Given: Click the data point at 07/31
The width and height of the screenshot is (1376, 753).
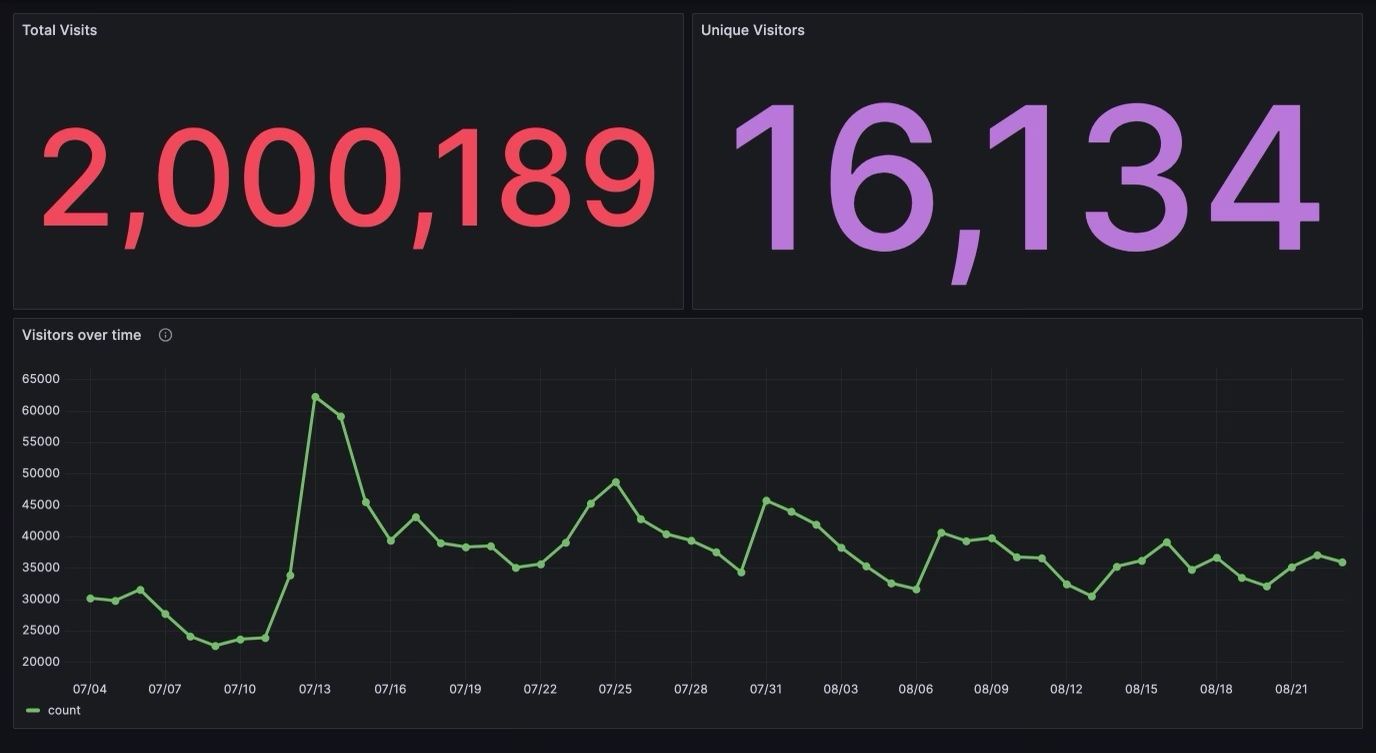Looking at the screenshot, I should [x=766, y=501].
